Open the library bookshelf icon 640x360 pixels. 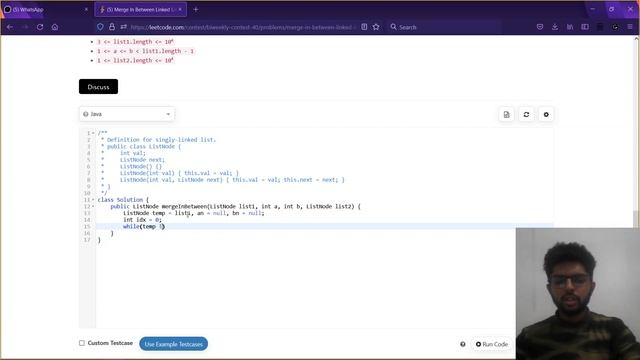(570, 27)
